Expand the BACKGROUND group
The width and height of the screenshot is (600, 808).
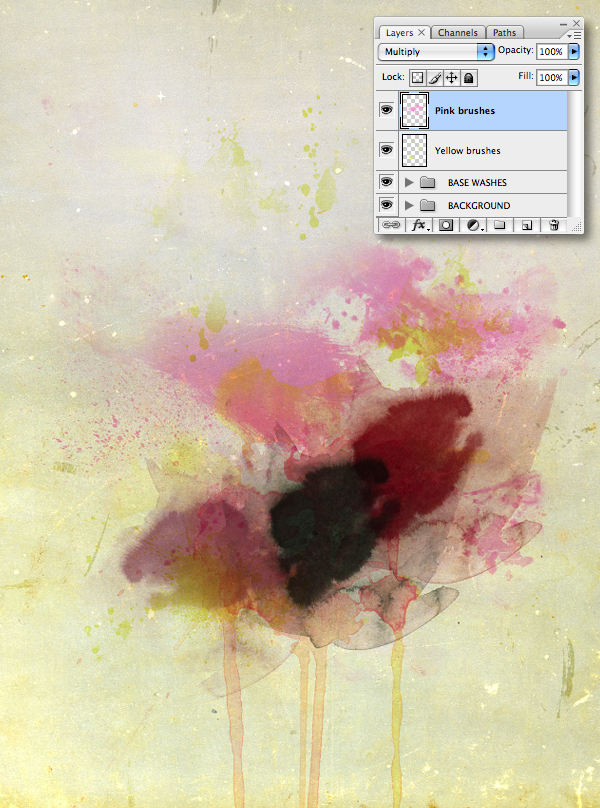[x=409, y=205]
